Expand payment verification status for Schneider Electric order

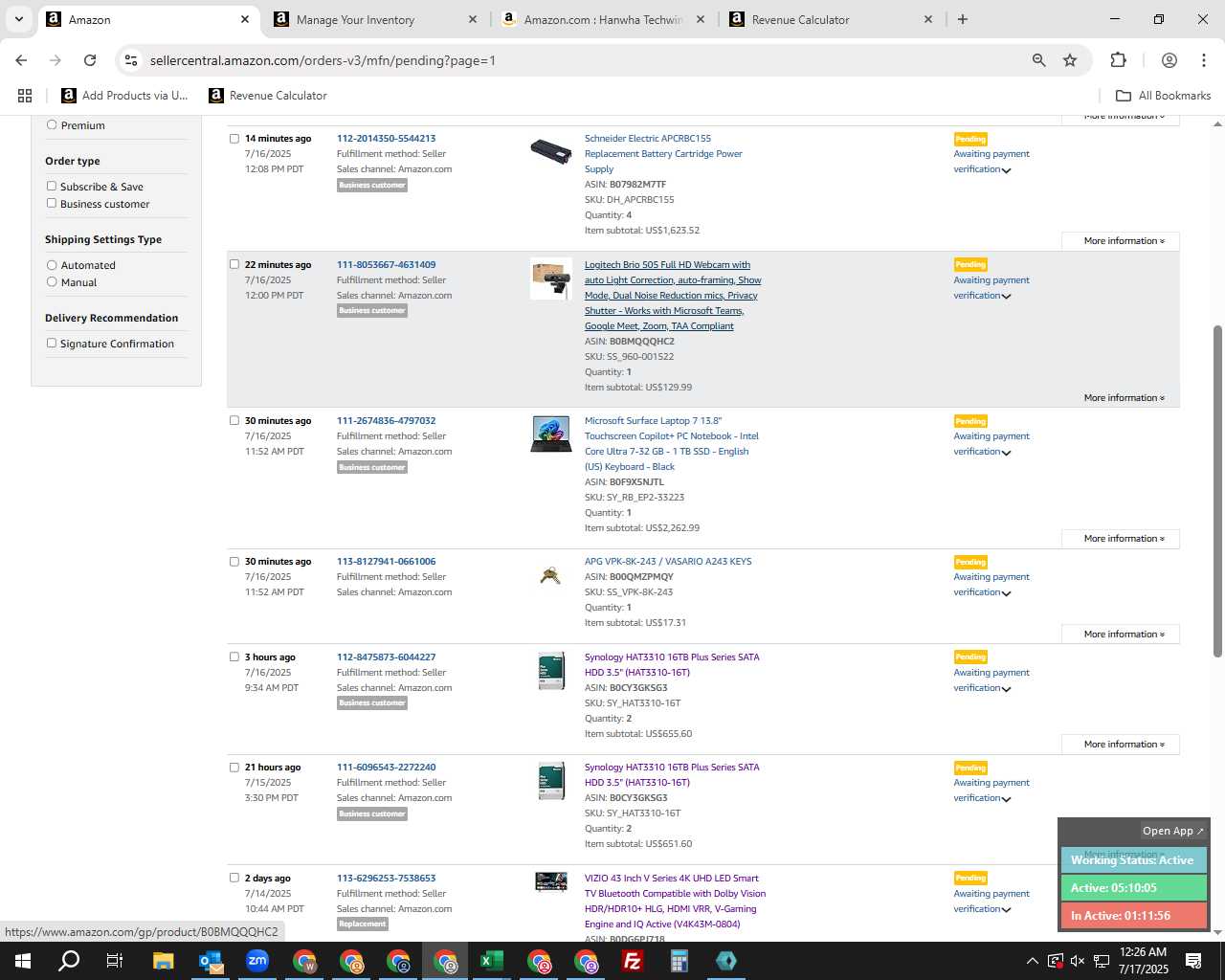pos(1006,170)
